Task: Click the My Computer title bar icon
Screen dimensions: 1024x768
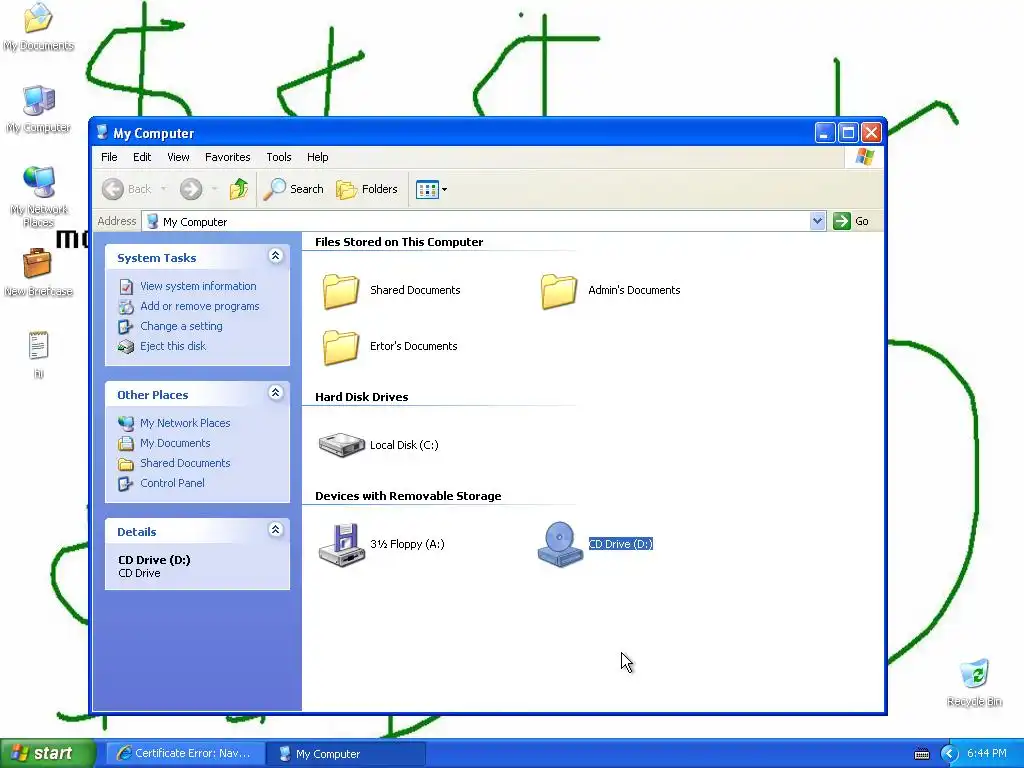Action: point(102,133)
